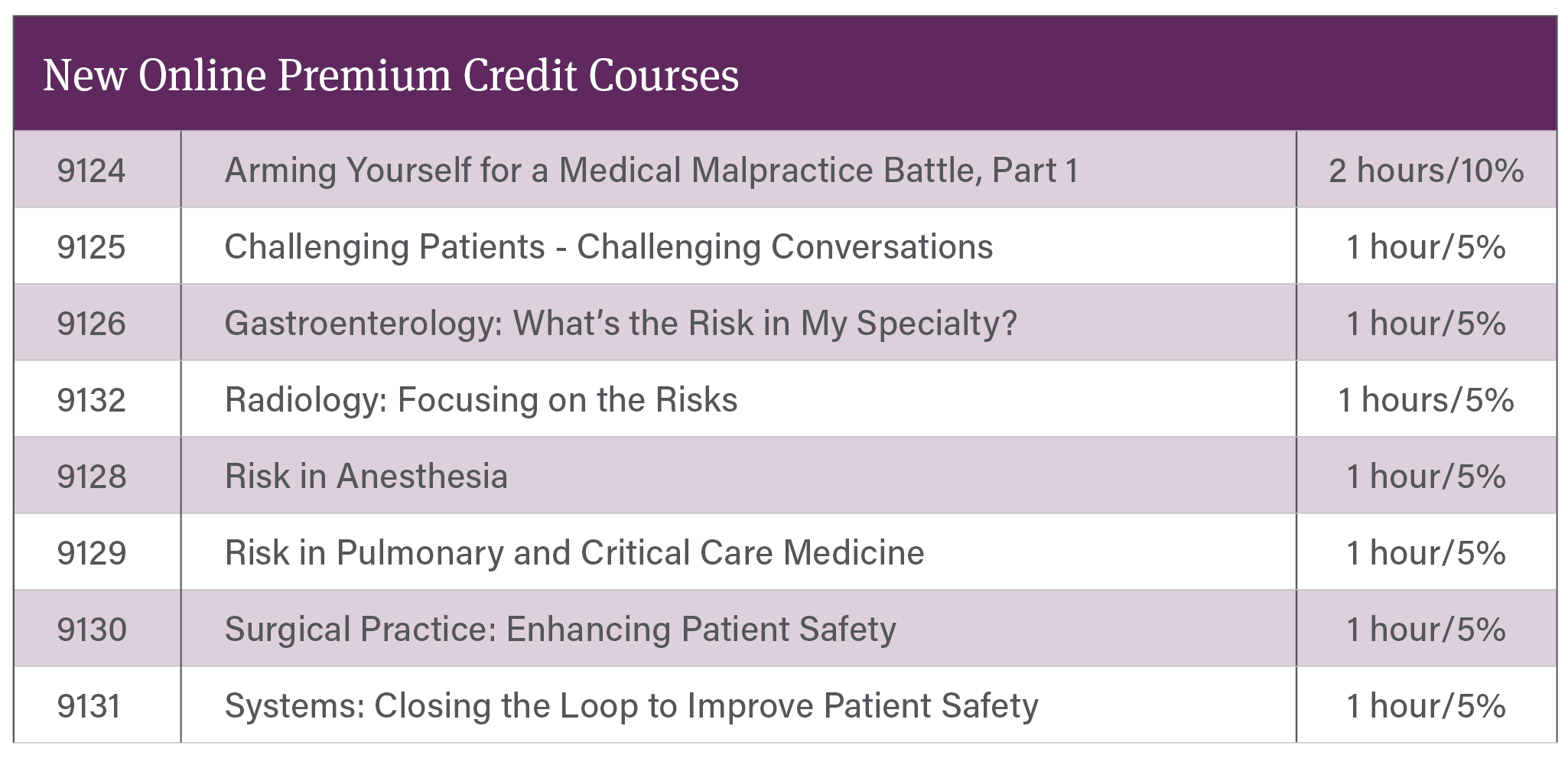Open Systems: Closing the Loop course

tap(632, 705)
